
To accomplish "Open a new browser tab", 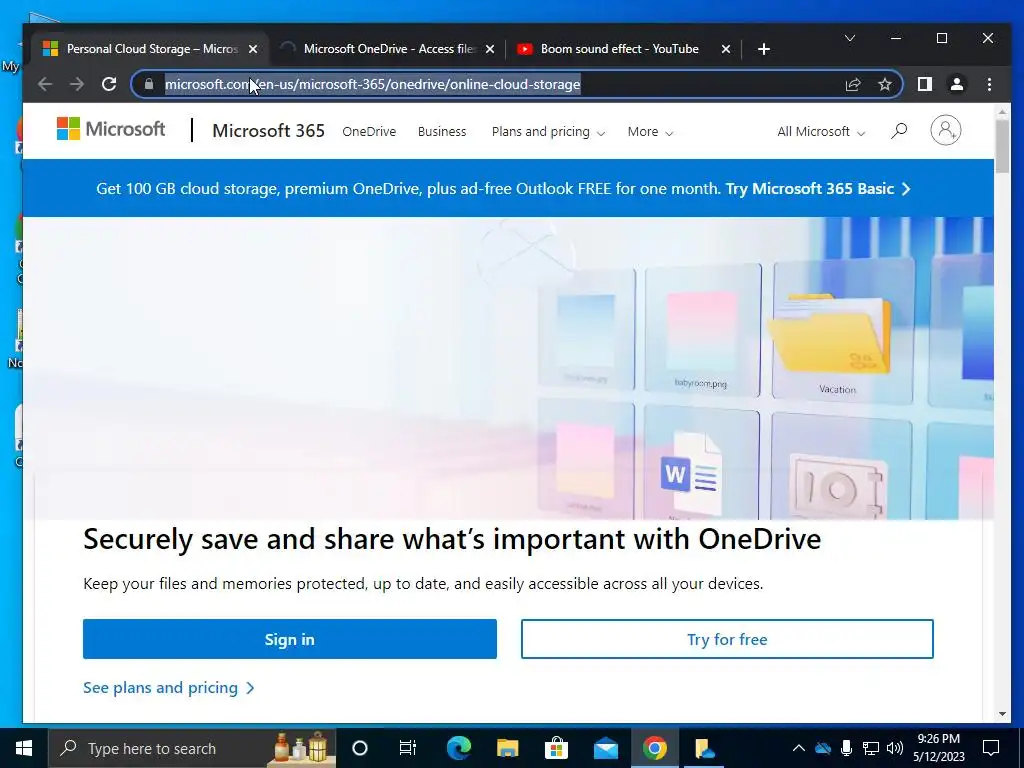I will pos(763,49).
